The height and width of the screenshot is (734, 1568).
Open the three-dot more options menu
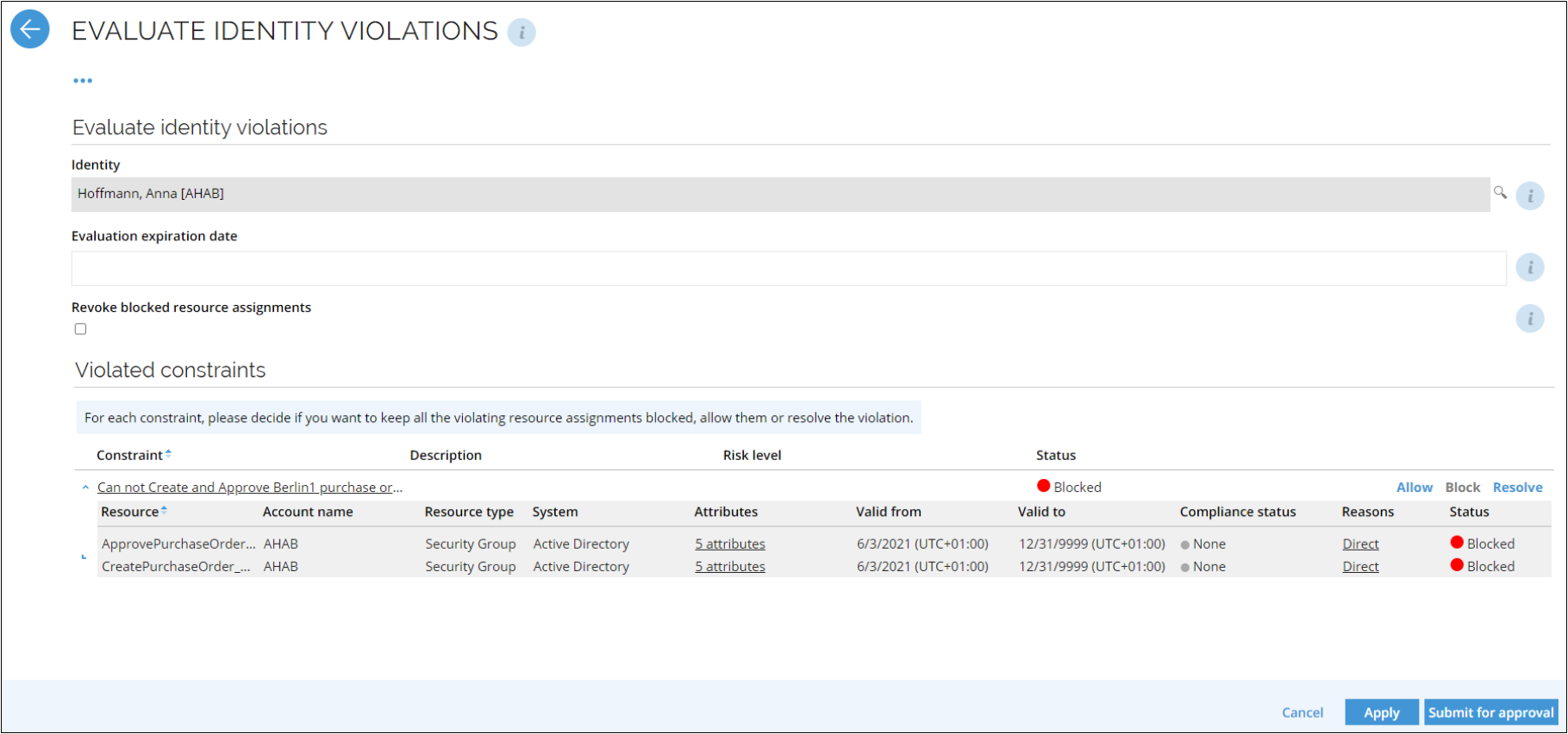tap(83, 80)
